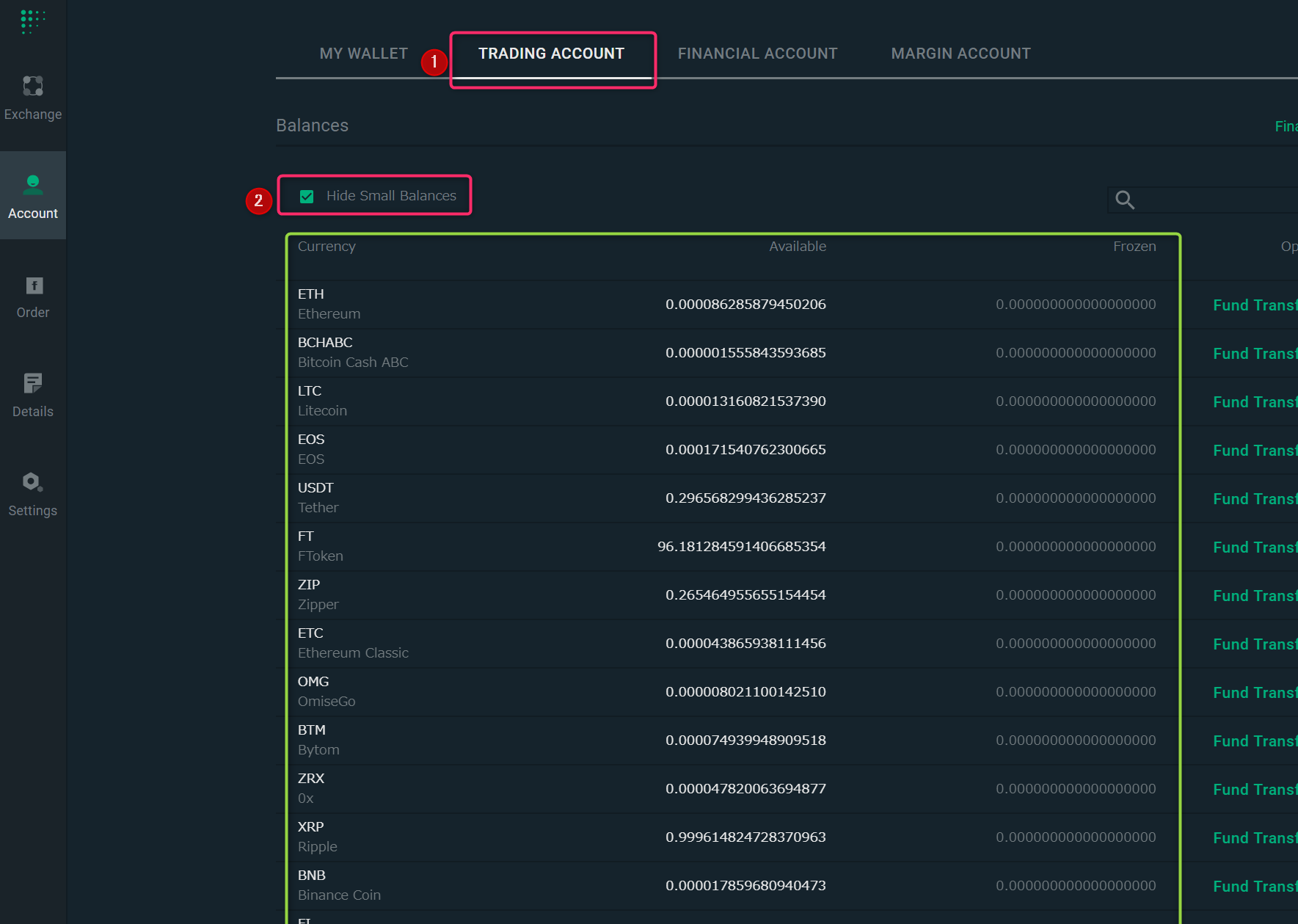Click the Frozen column header
This screenshot has width=1298, height=924.
(x=1134, y=247)
